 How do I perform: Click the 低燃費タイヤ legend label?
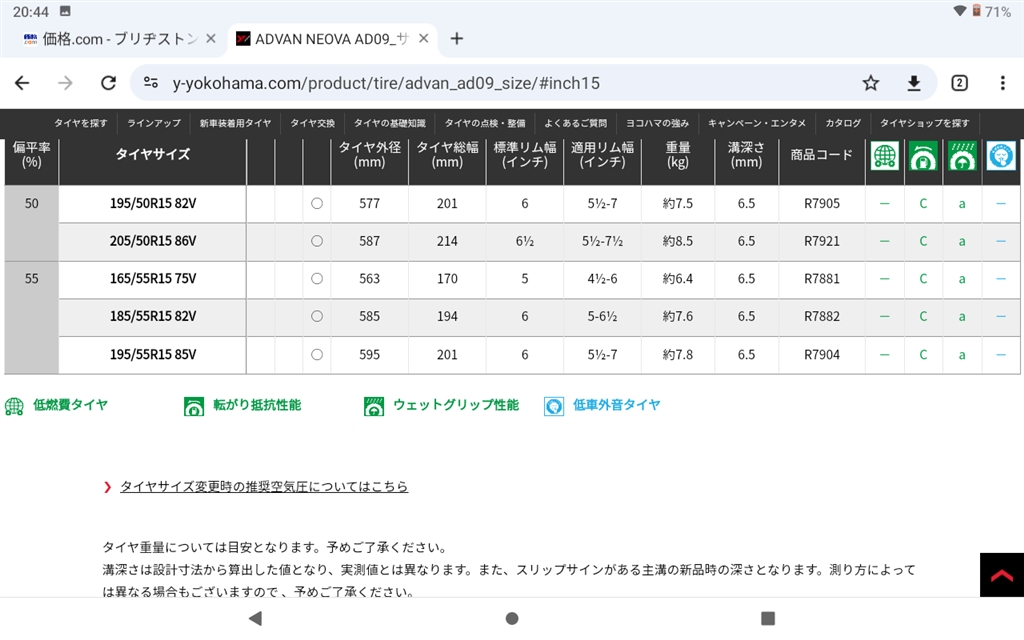(x=71, y=405)
